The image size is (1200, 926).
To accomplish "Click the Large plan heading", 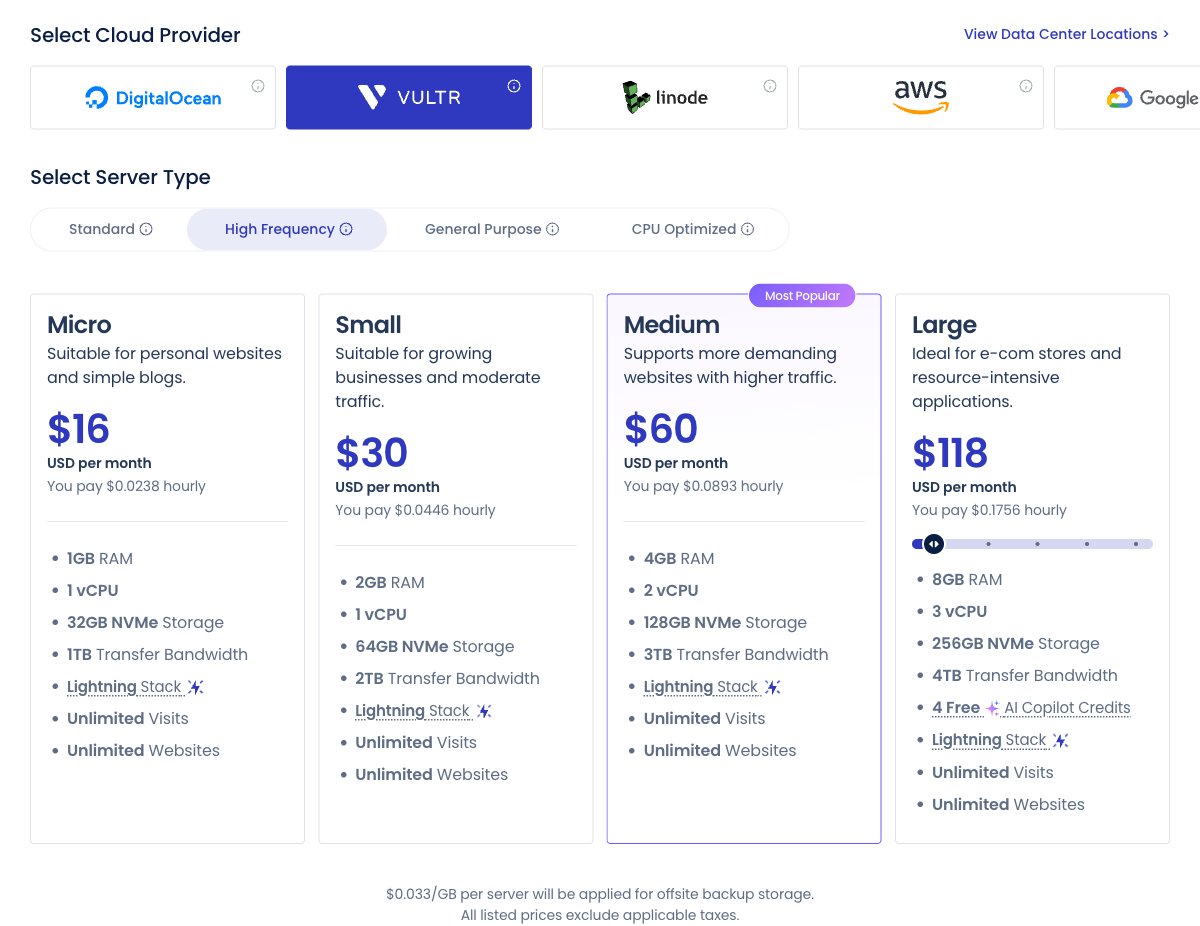I will click(944, 326).
